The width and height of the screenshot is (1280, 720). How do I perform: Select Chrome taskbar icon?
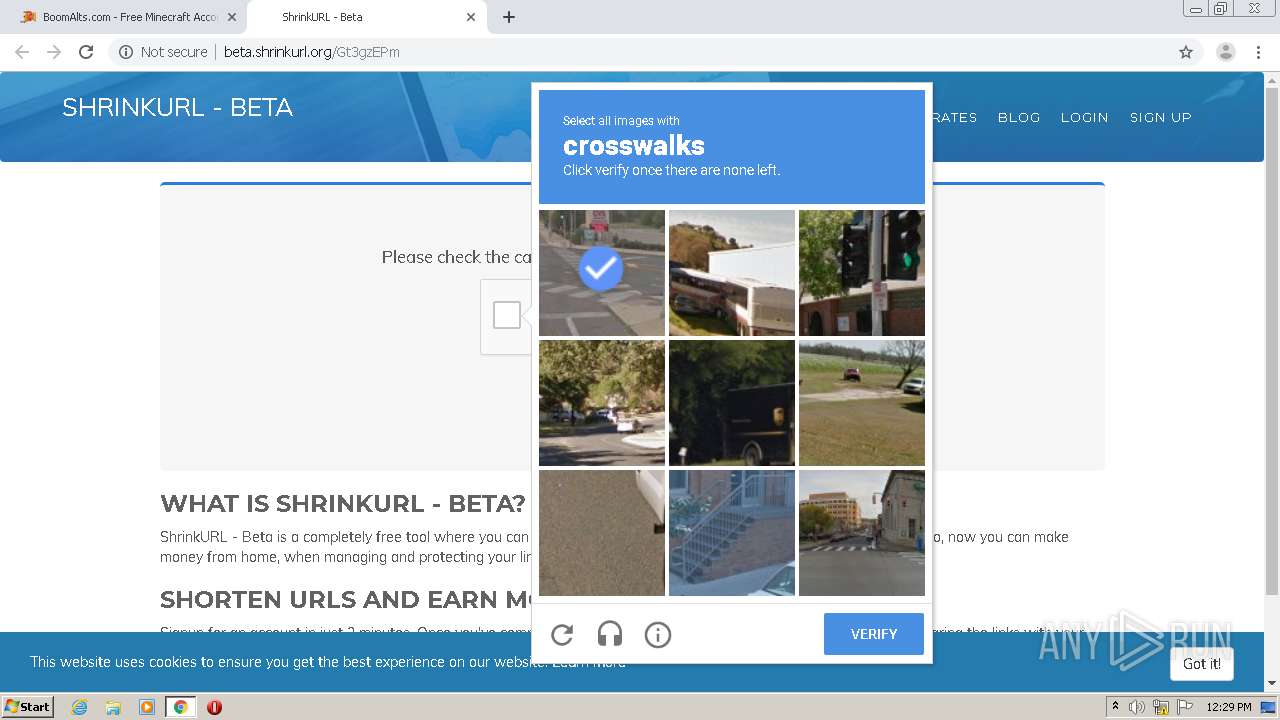point(180,707)
